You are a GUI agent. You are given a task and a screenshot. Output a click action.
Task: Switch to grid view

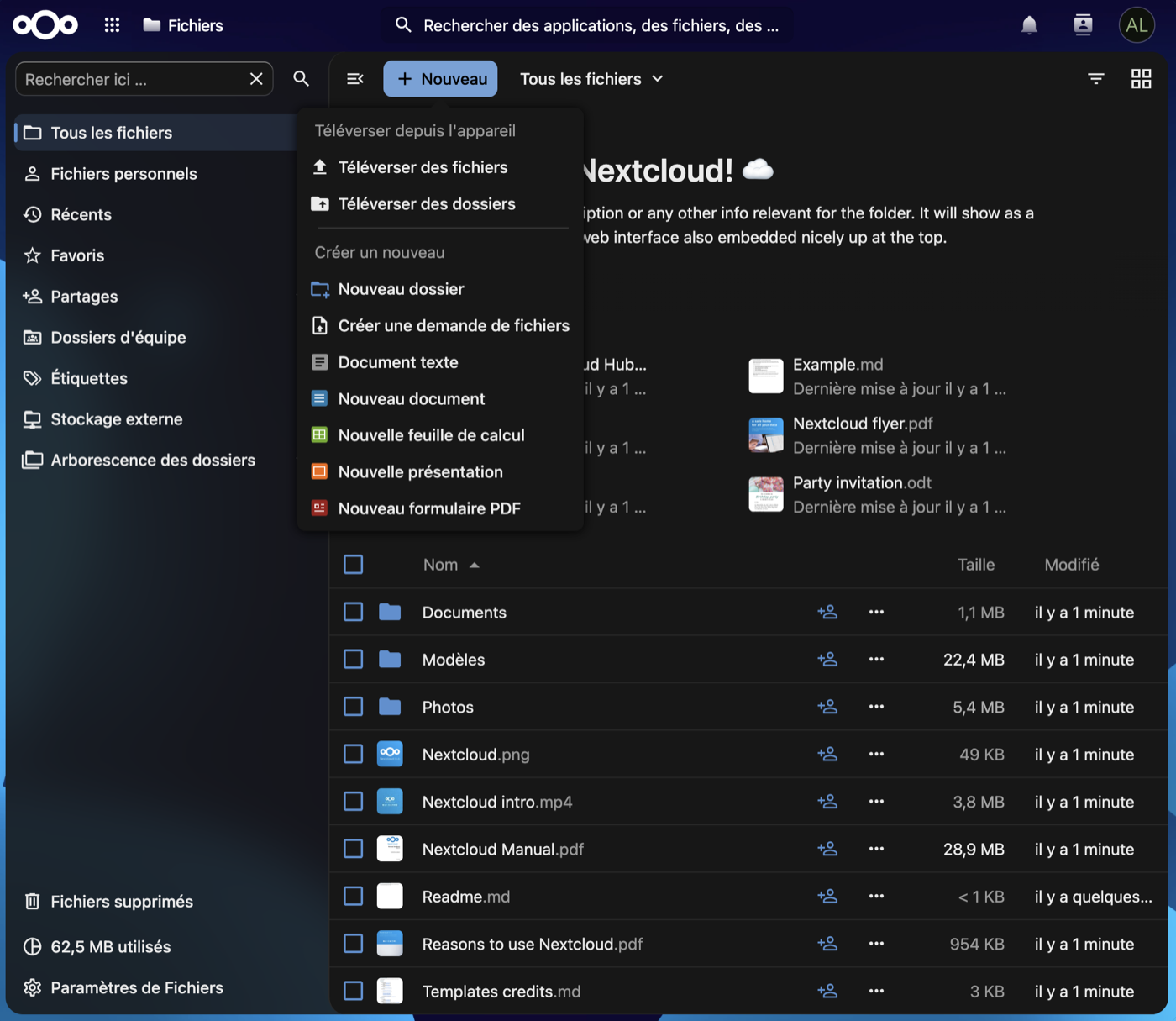(x=1141, y=79)
